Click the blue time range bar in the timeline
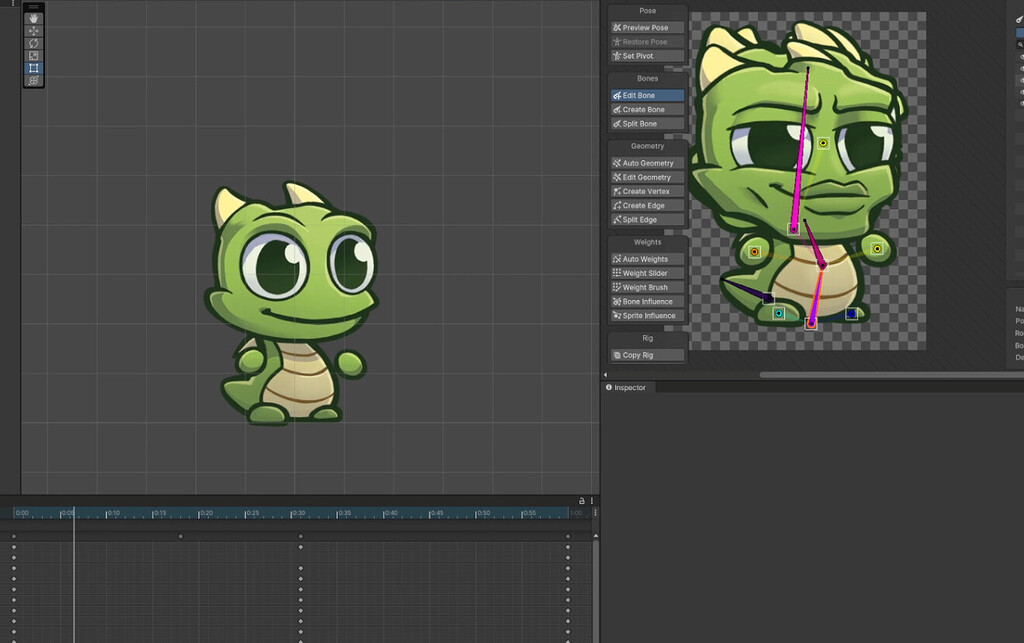This screenshot has width=1024, height=643. pyautogui.click(x=300, y=513)
